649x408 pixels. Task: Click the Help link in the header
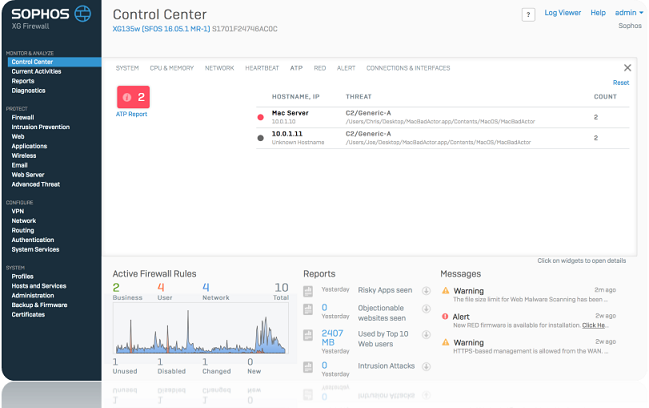click(598, 13)
